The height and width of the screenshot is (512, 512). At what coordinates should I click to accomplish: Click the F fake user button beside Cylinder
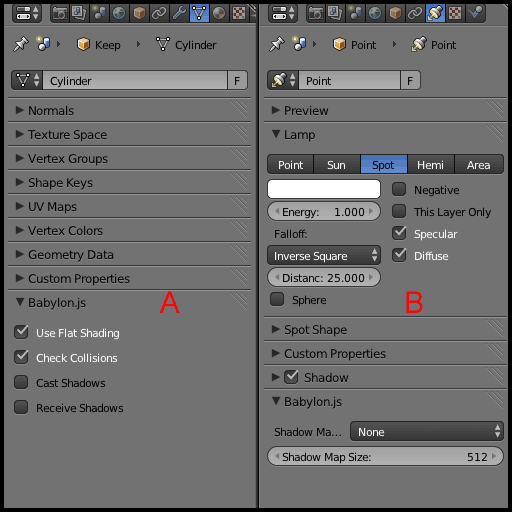(237, 80)
